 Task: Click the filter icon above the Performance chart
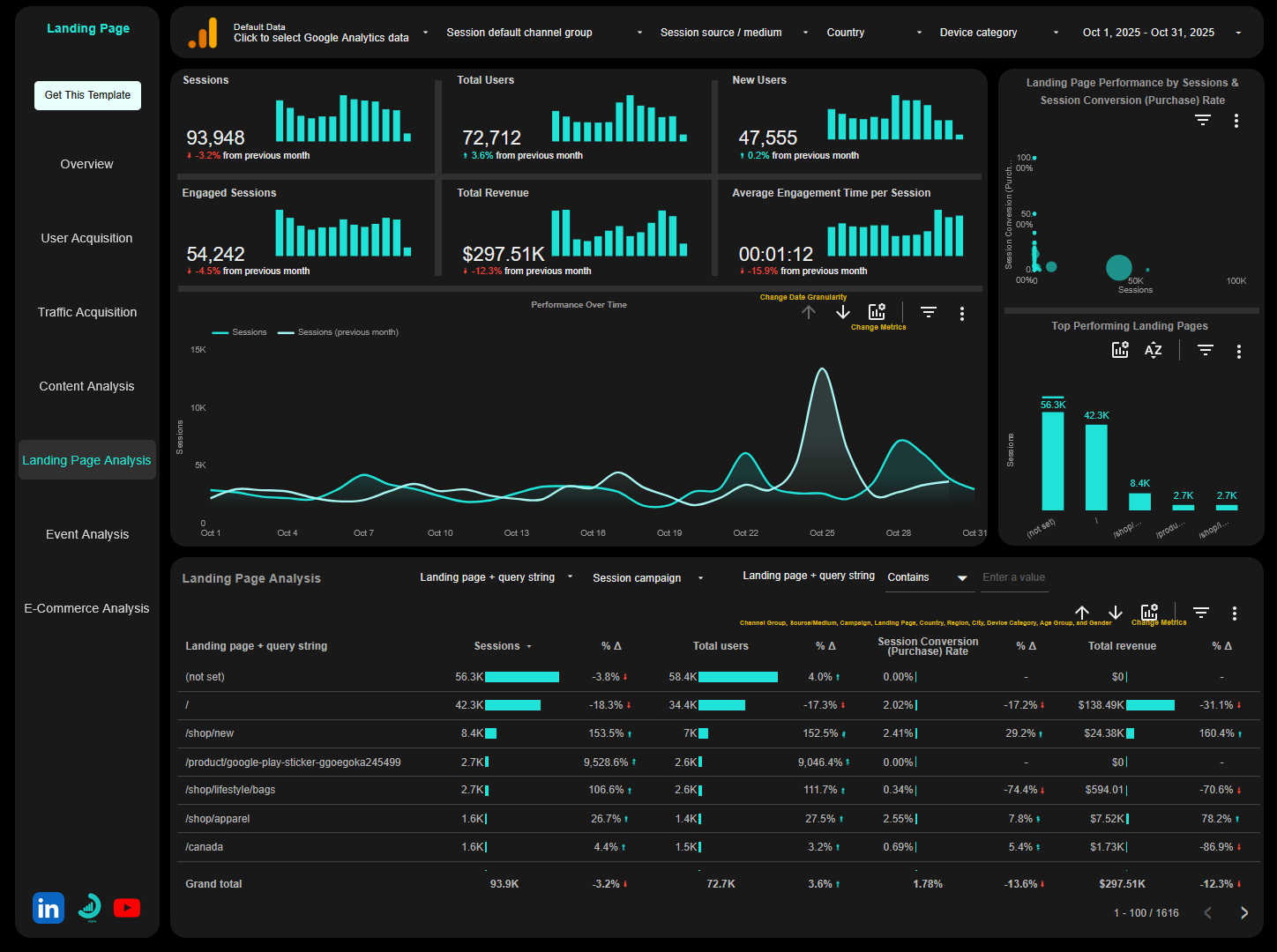click(x=928, y=312)
